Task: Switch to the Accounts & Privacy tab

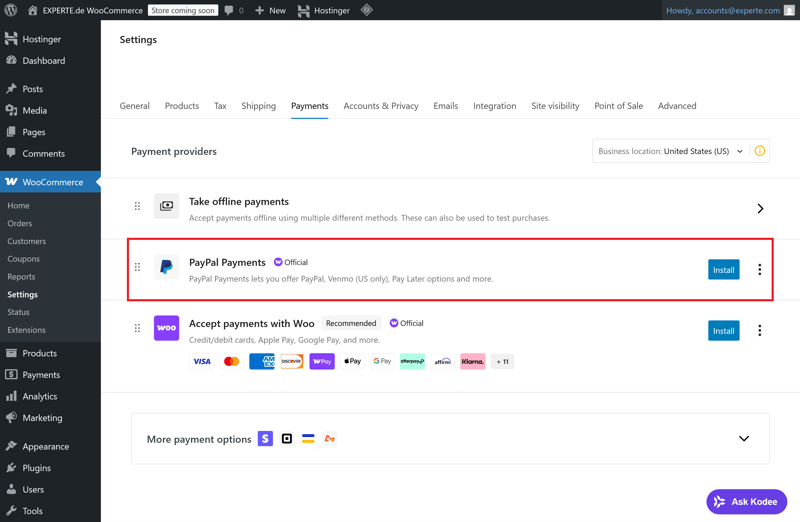Action: click(381, 106)
